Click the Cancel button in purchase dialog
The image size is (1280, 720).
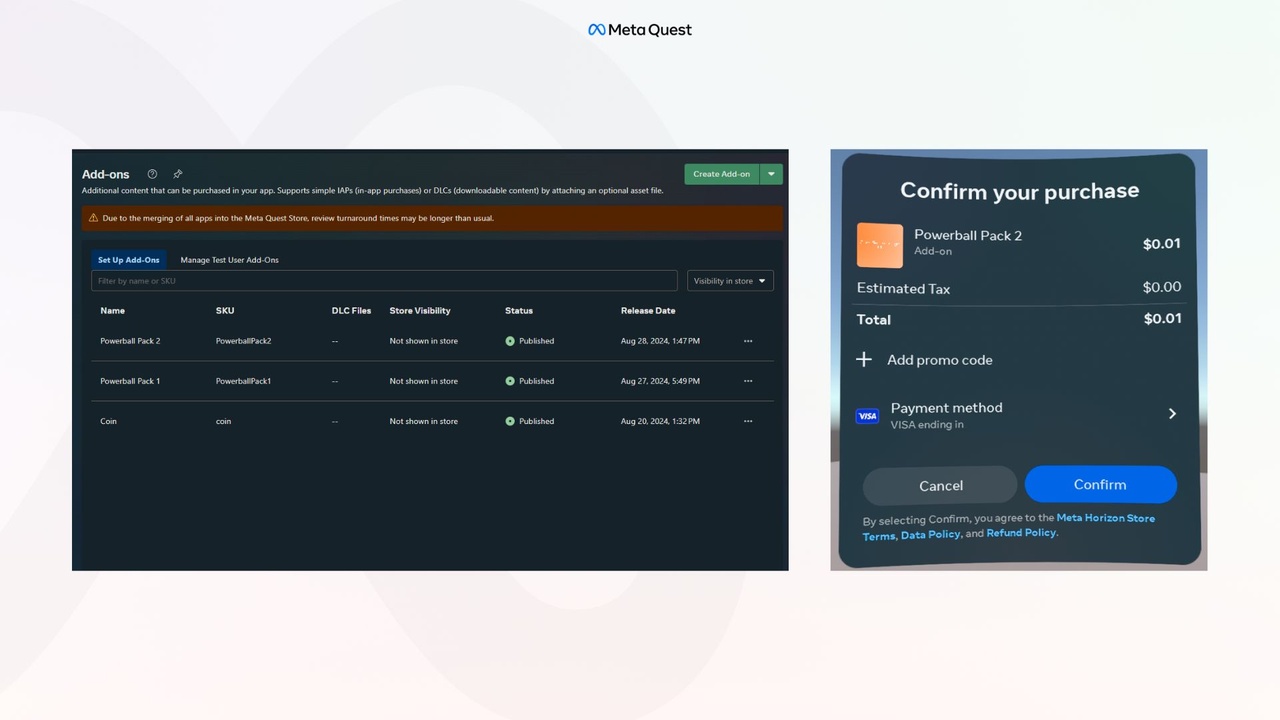940,485
